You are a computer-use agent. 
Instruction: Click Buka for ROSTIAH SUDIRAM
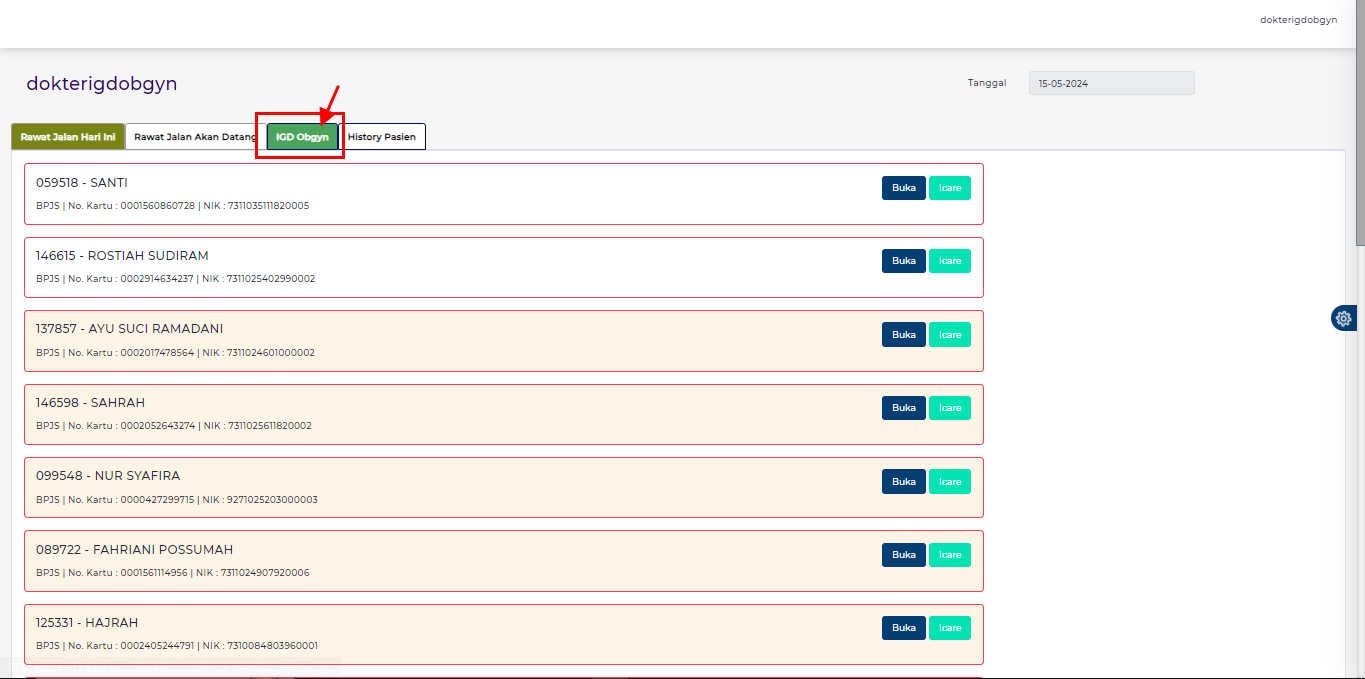coord(903,261)
